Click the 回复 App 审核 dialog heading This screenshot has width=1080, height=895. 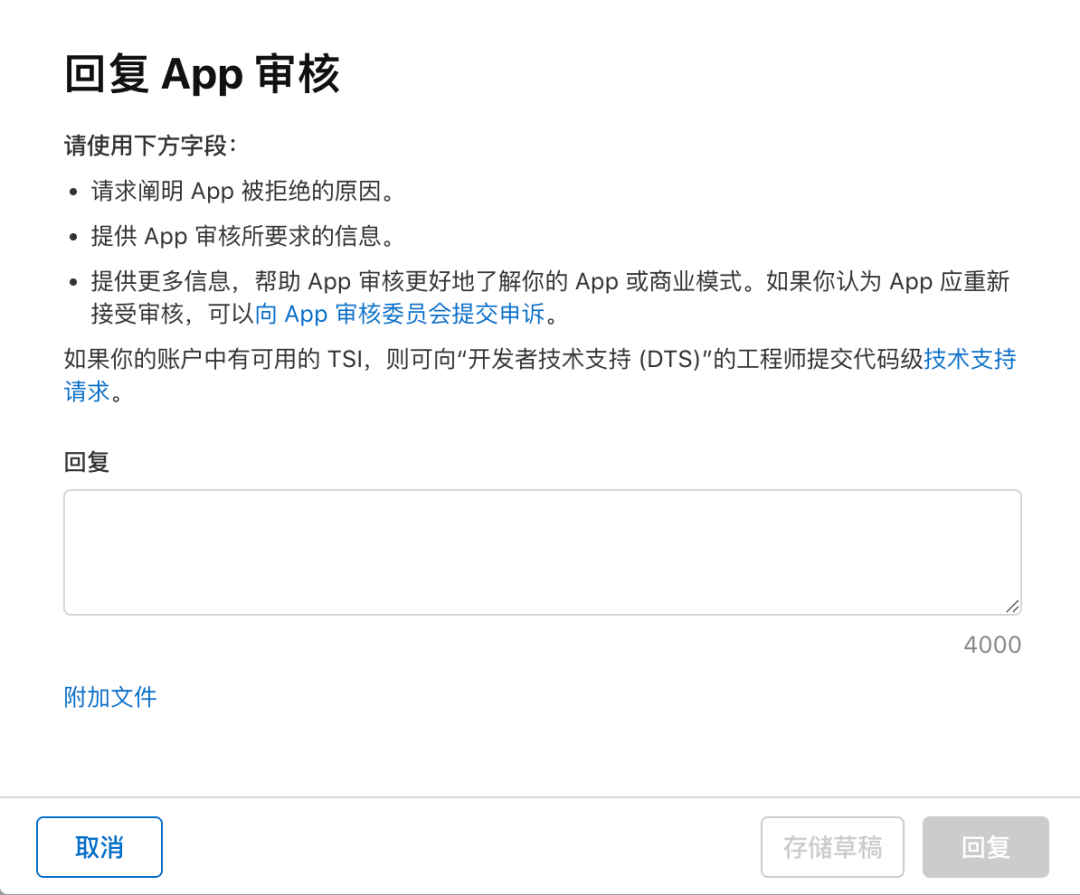pos(202,74)
